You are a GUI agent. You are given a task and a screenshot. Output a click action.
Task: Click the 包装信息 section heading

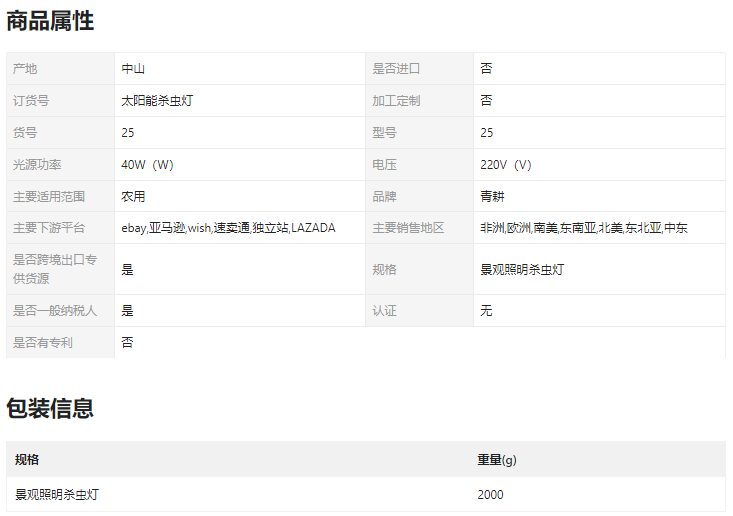(x=50, y=408)
